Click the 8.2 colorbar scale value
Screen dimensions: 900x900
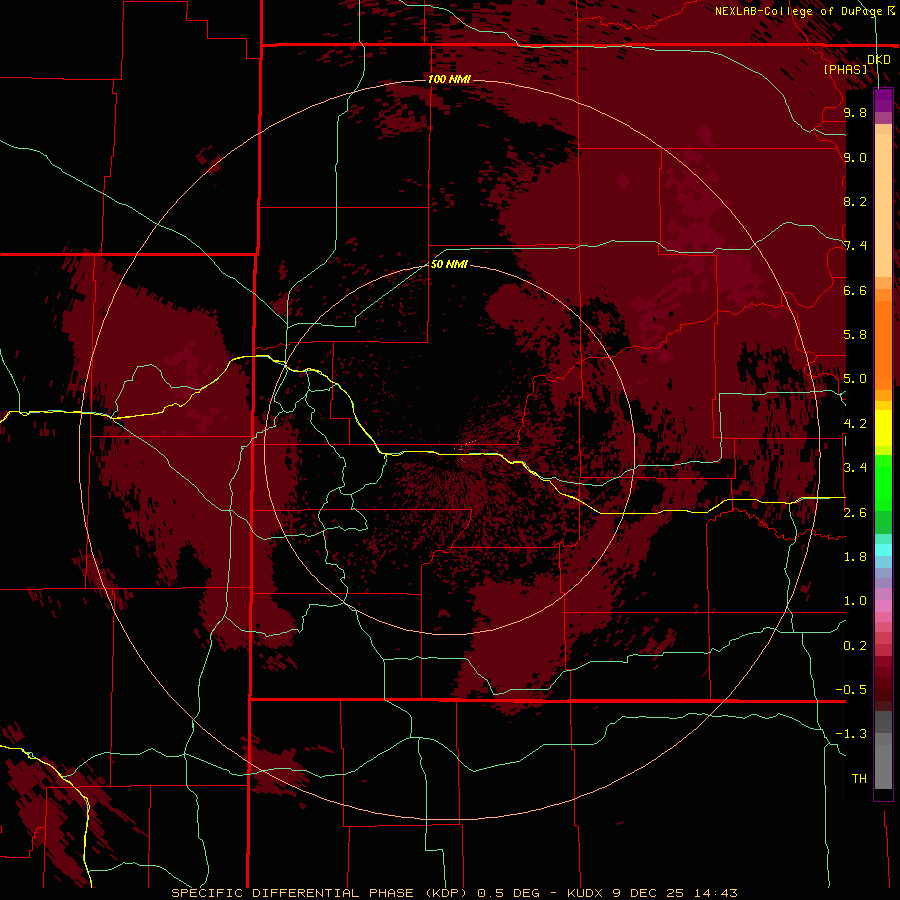[x=855, y=201]
